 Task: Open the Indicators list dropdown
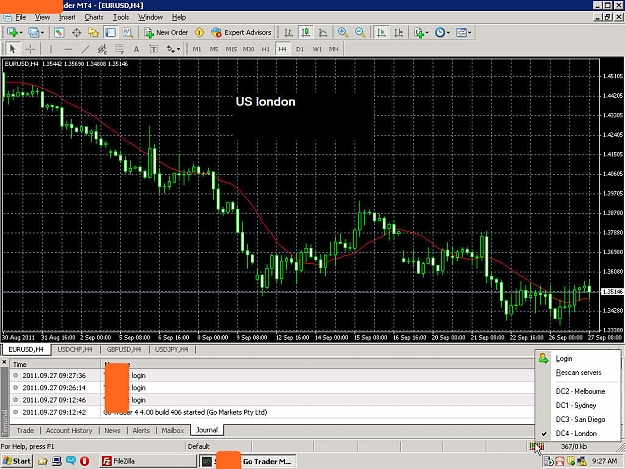point(421,32)
